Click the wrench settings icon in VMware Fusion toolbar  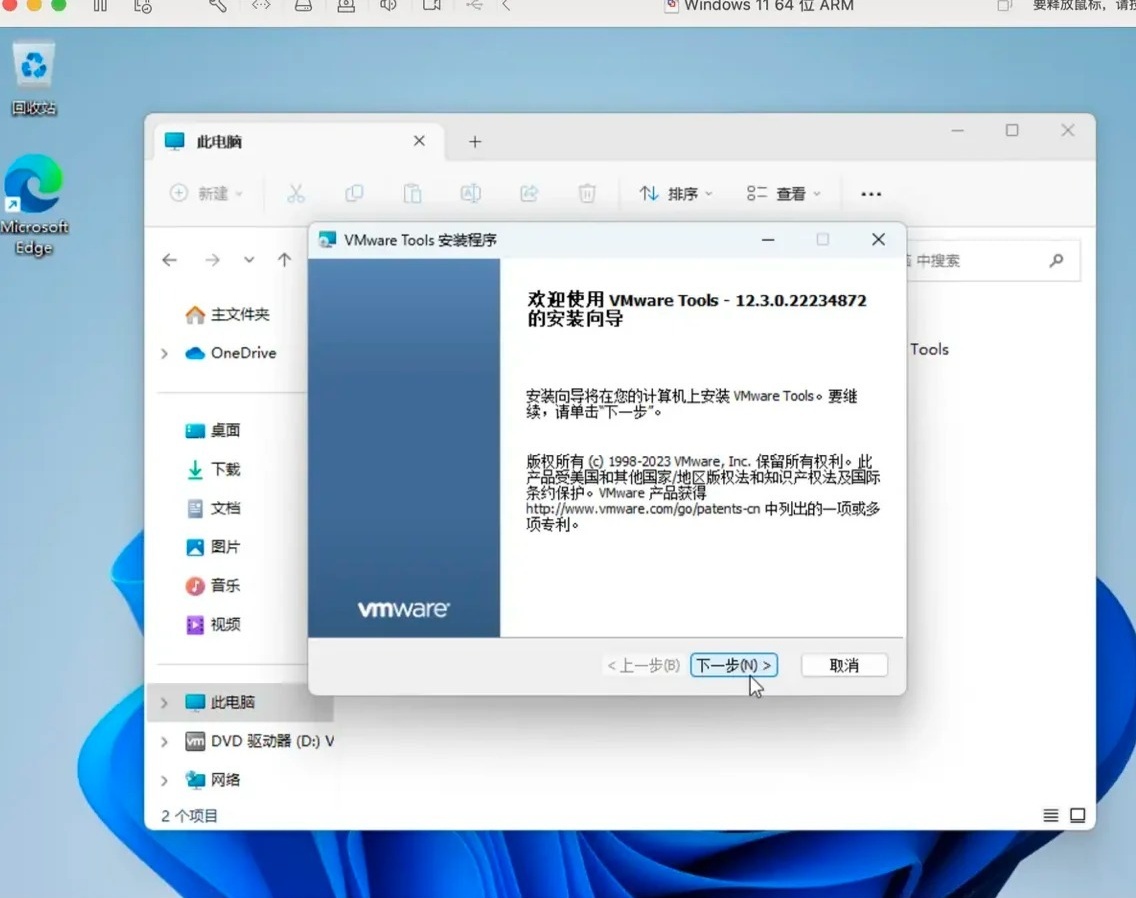tap(217, 6)
